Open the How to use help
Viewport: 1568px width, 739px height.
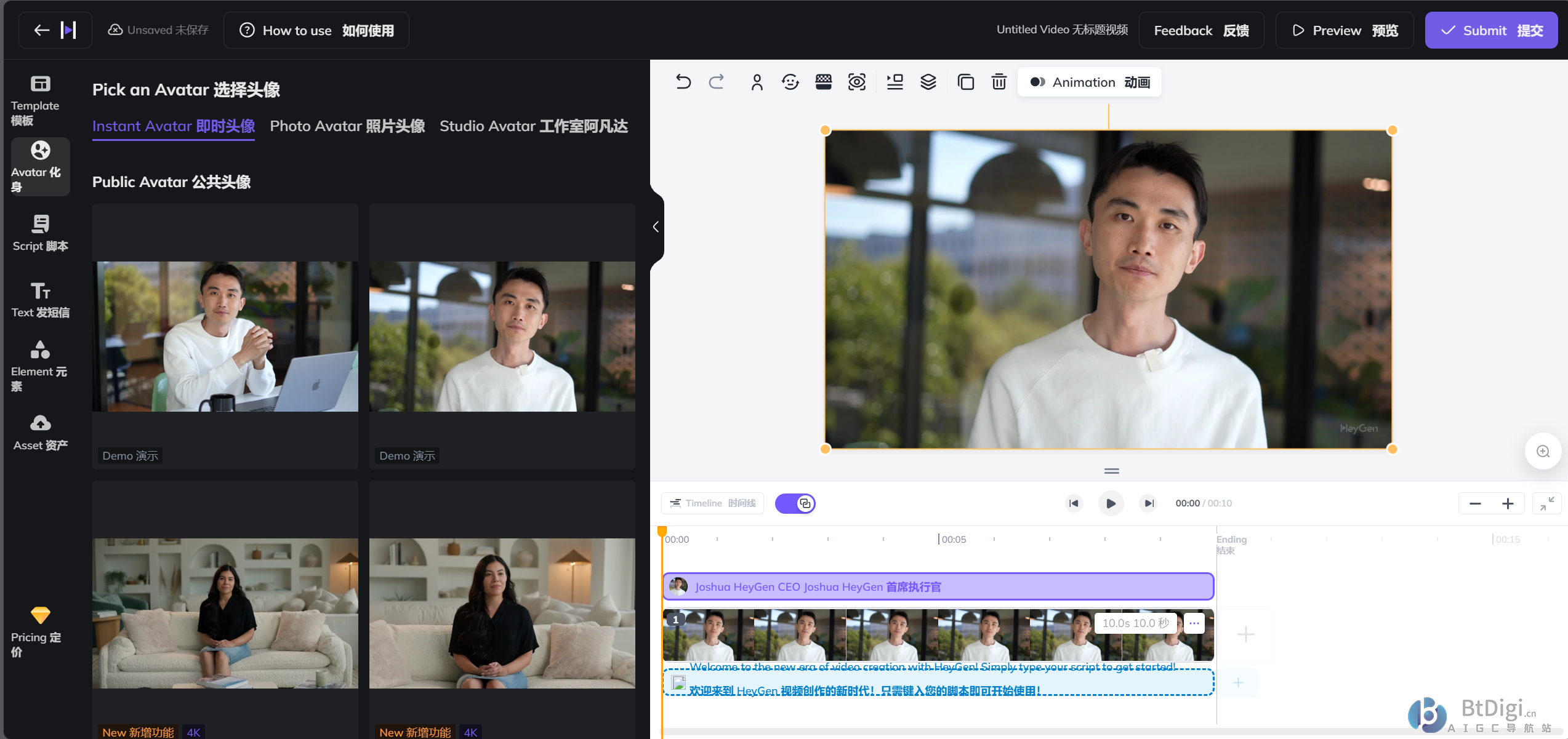(x=316, y=30)
